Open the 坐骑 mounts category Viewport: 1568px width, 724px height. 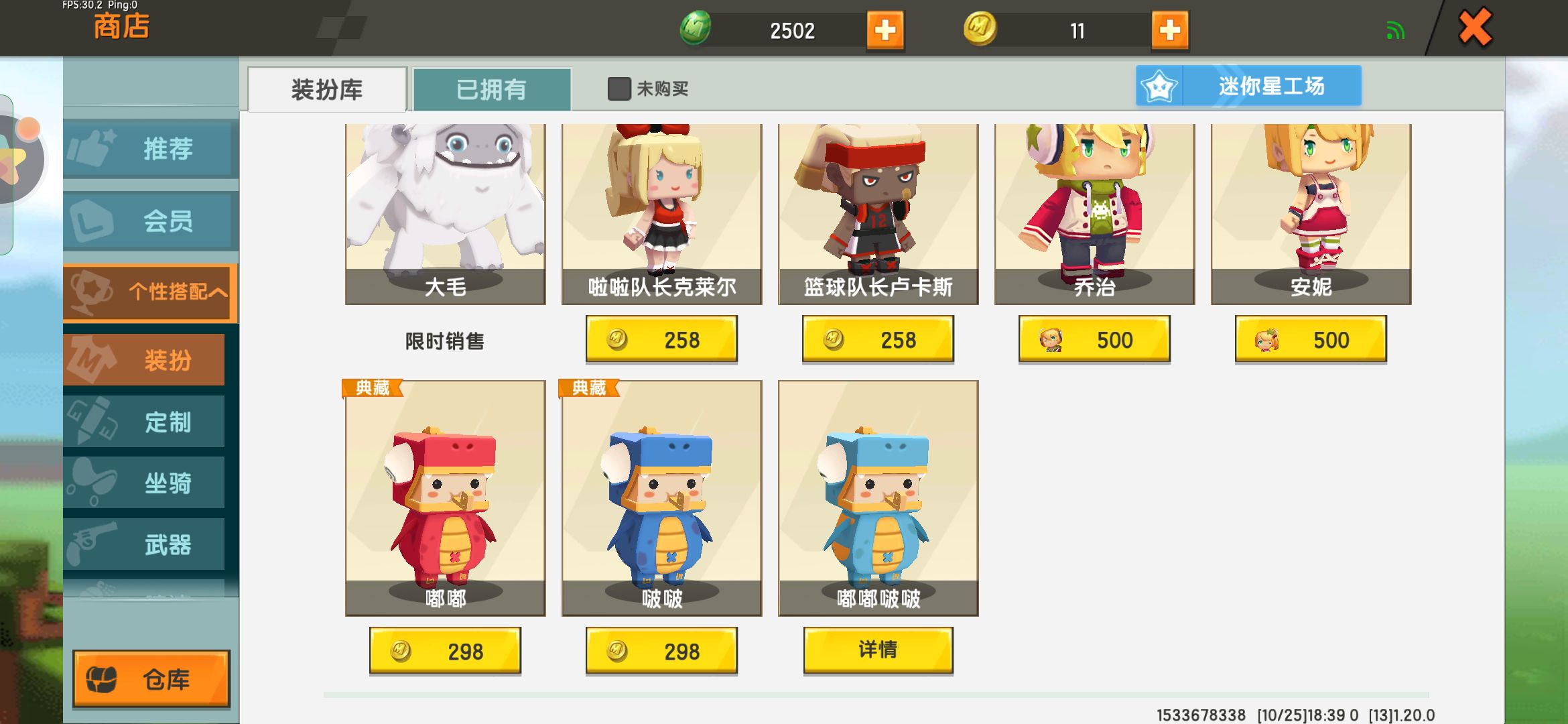coord(144,483)
